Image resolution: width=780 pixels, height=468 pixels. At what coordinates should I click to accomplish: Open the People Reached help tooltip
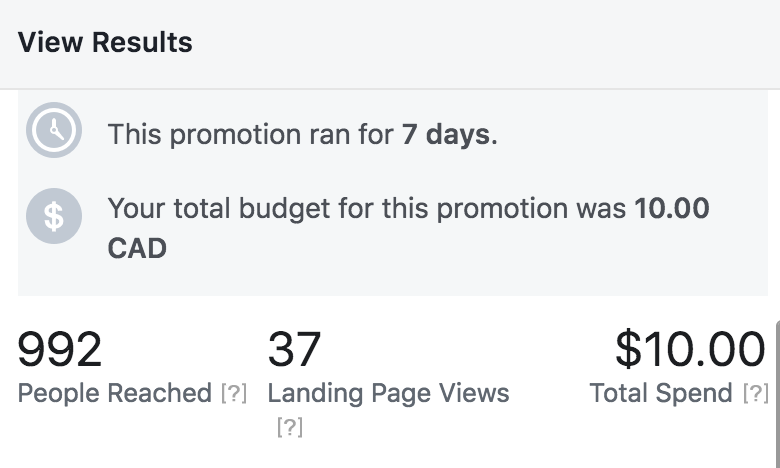pyautogui.click(x=234, y=393)
